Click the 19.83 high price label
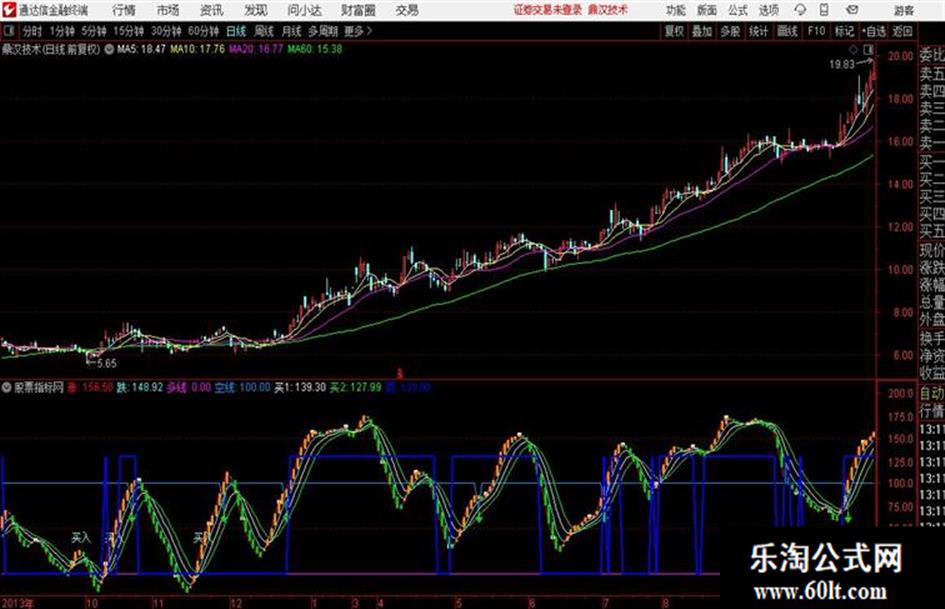Screen dimensions: 945x609 [841, 65]
